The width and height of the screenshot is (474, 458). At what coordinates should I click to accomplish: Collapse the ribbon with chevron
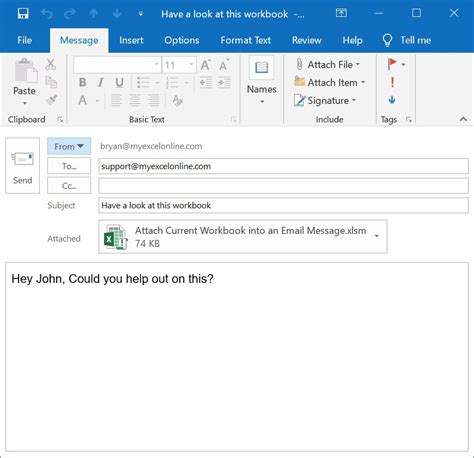pos(463,119)
